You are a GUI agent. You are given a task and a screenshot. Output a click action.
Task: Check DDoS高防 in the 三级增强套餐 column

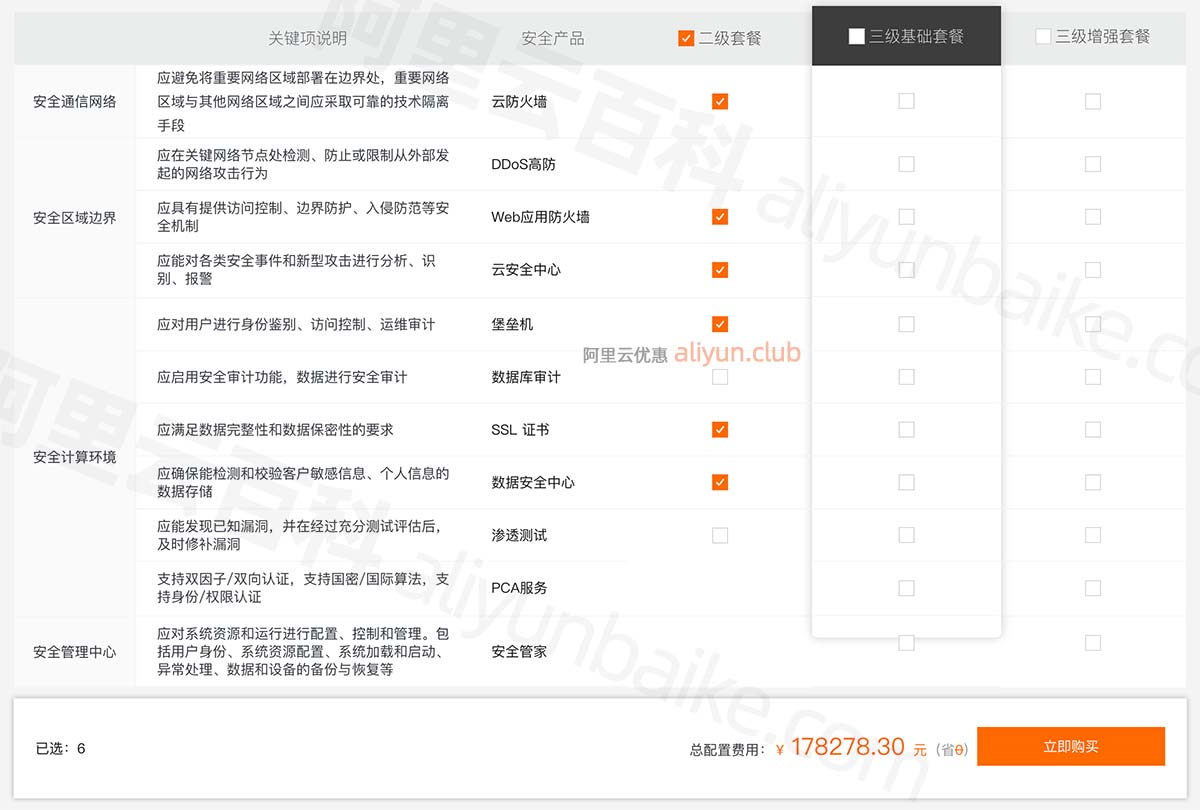(x=1093, y=164)
